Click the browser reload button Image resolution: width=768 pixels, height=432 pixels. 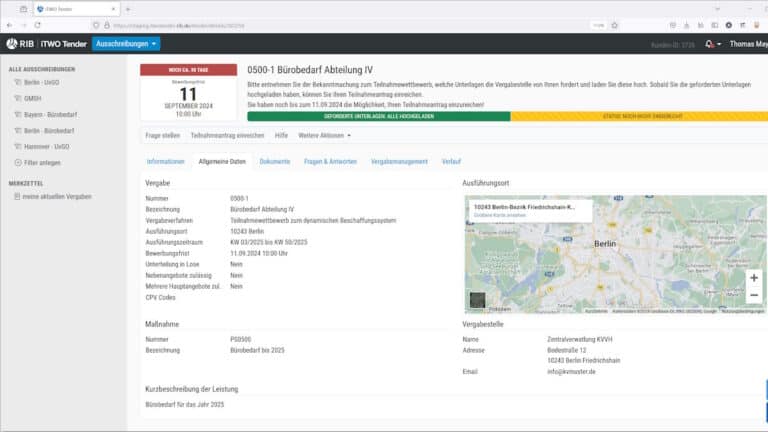coord(38,24)
